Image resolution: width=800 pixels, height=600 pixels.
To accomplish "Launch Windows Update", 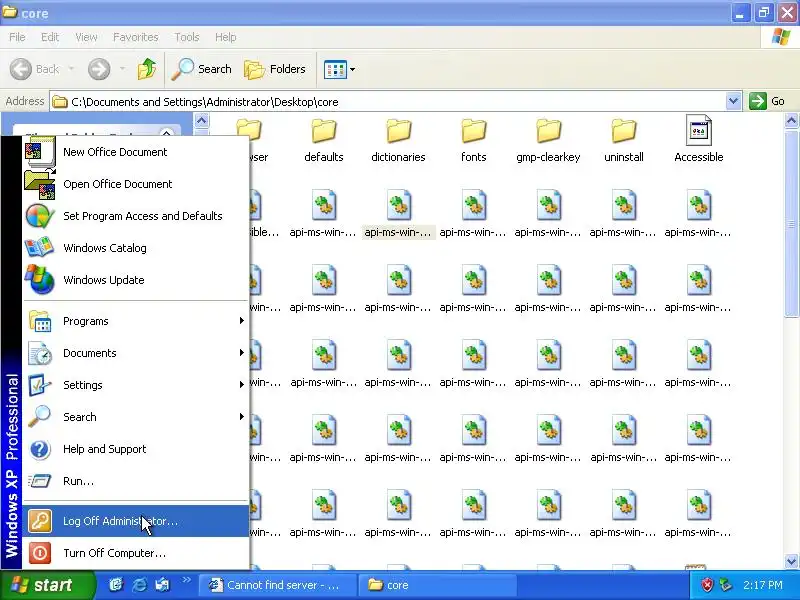I will (136, 280).
